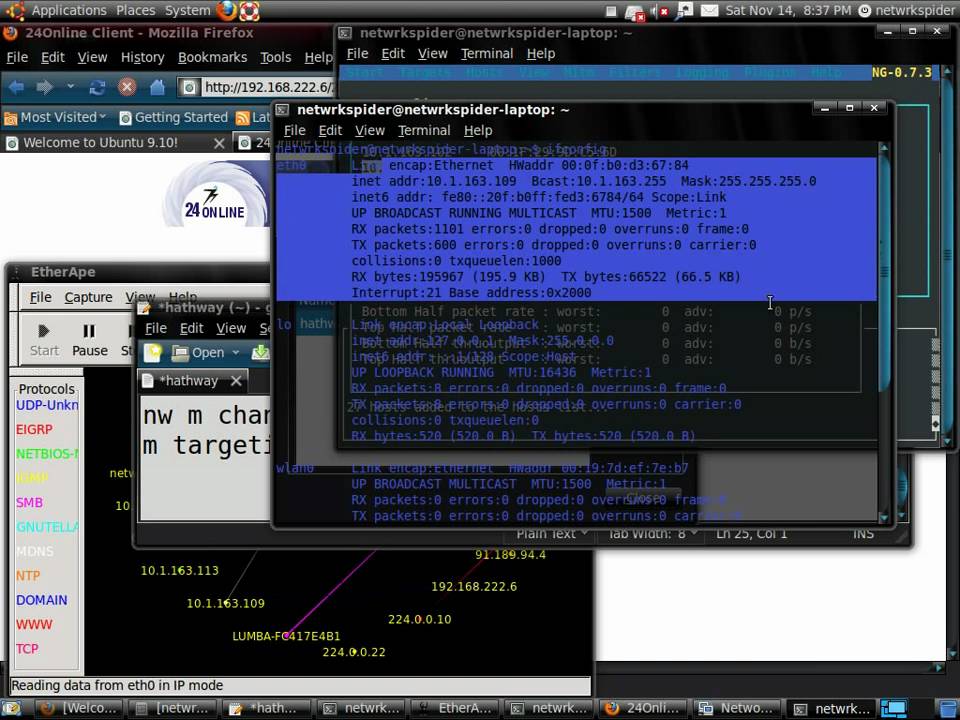Click the EIGRP protocol legend entry
Image resolution: width=960 pixels, height=720 pixels.
[x=34, y=430]
